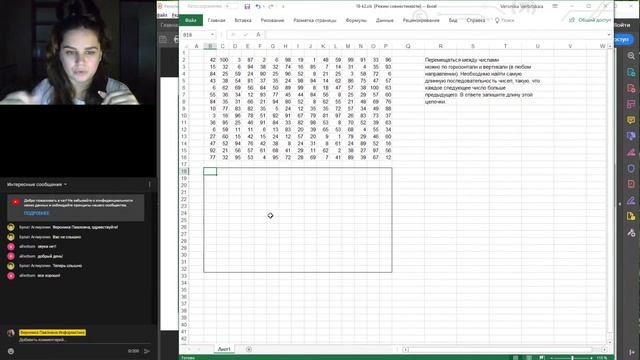Click the webcam video thumbnail
640x360 pixels.
[x=78, y=52]
